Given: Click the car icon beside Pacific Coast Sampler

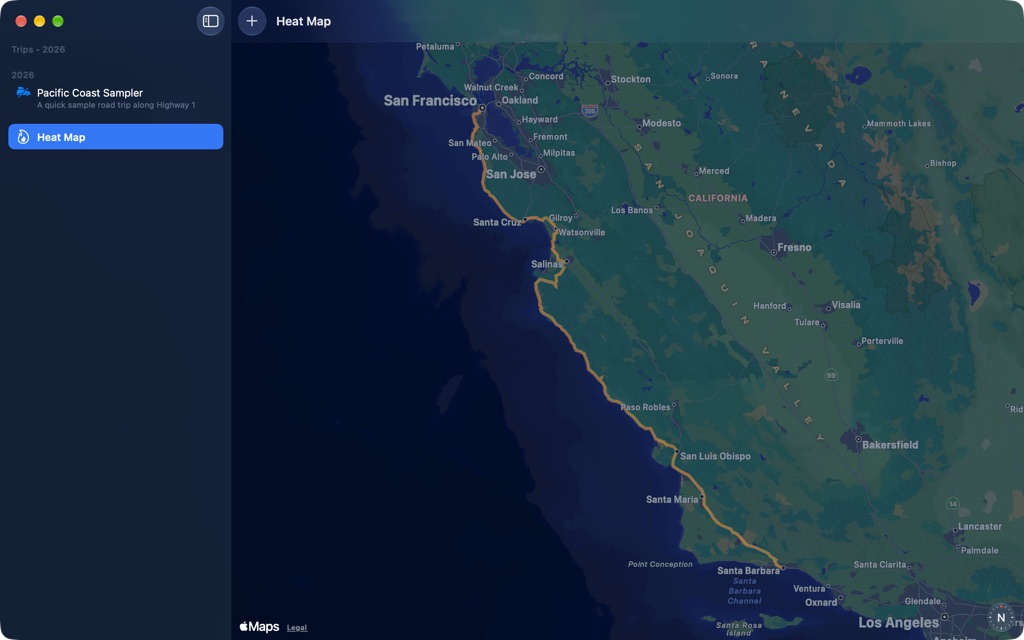Looking at the screenshot, I should (x=23, y=93).
